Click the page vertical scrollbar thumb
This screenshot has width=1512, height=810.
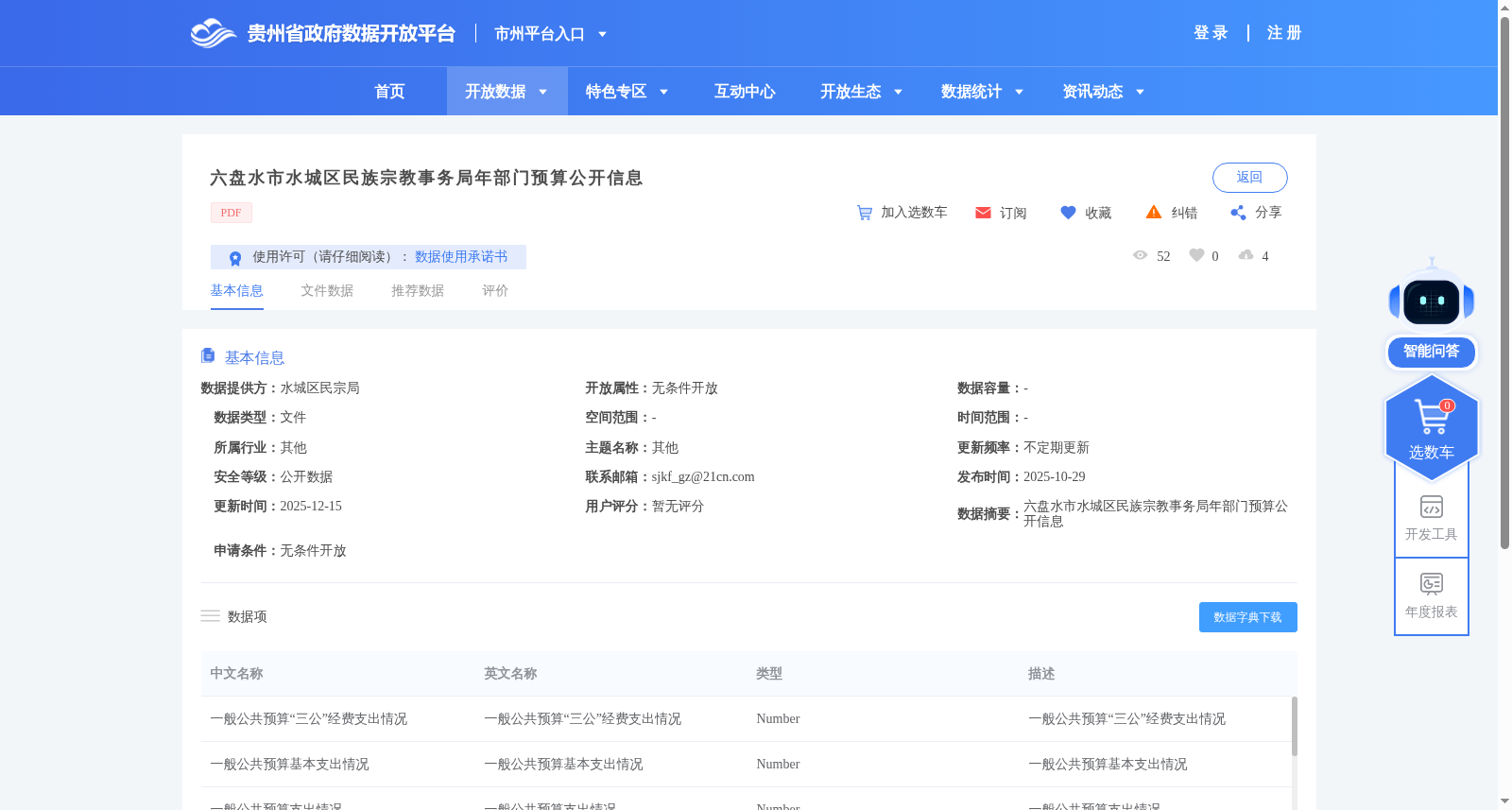click(1504, 282)
